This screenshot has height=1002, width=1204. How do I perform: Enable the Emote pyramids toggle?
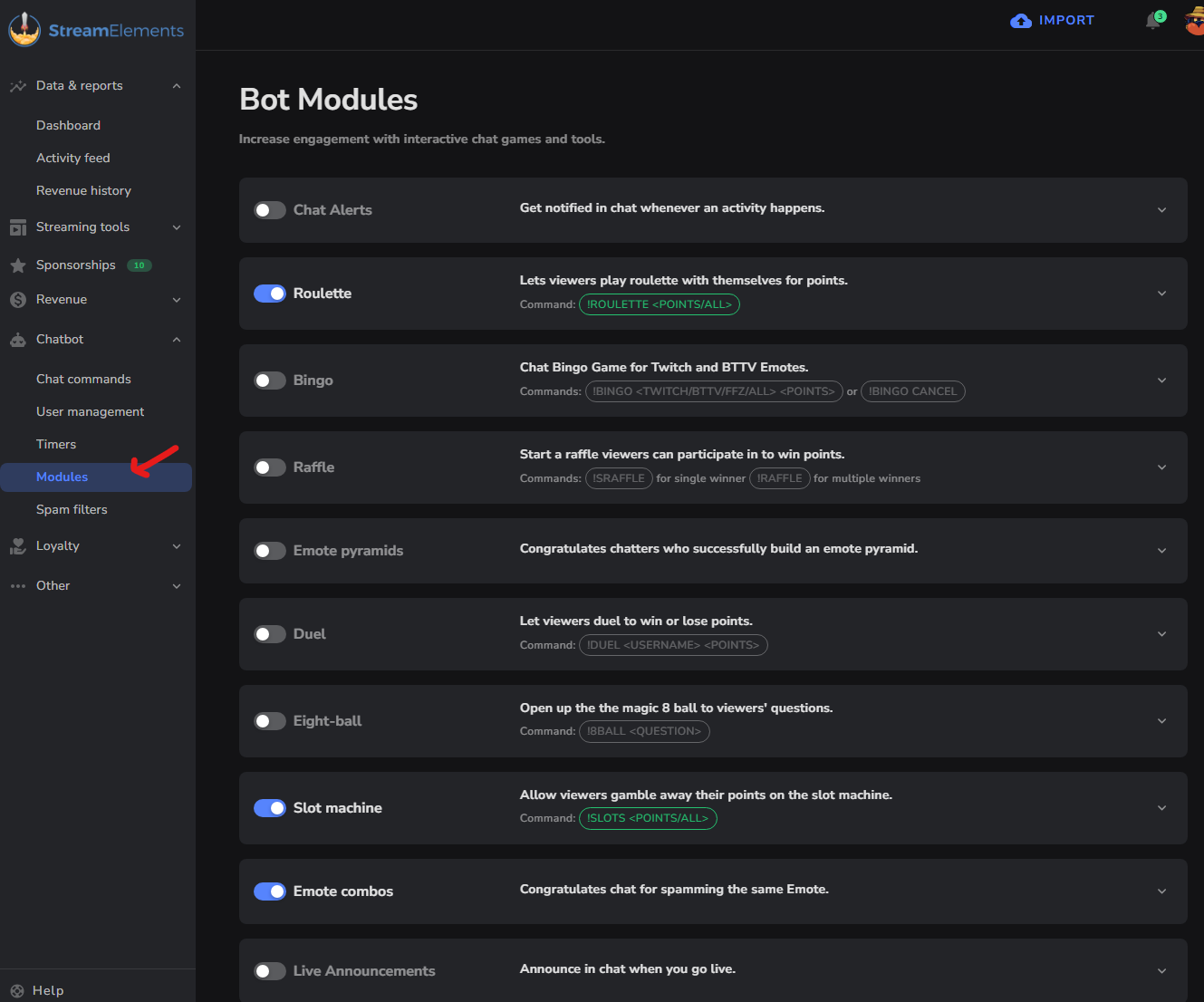270,551
